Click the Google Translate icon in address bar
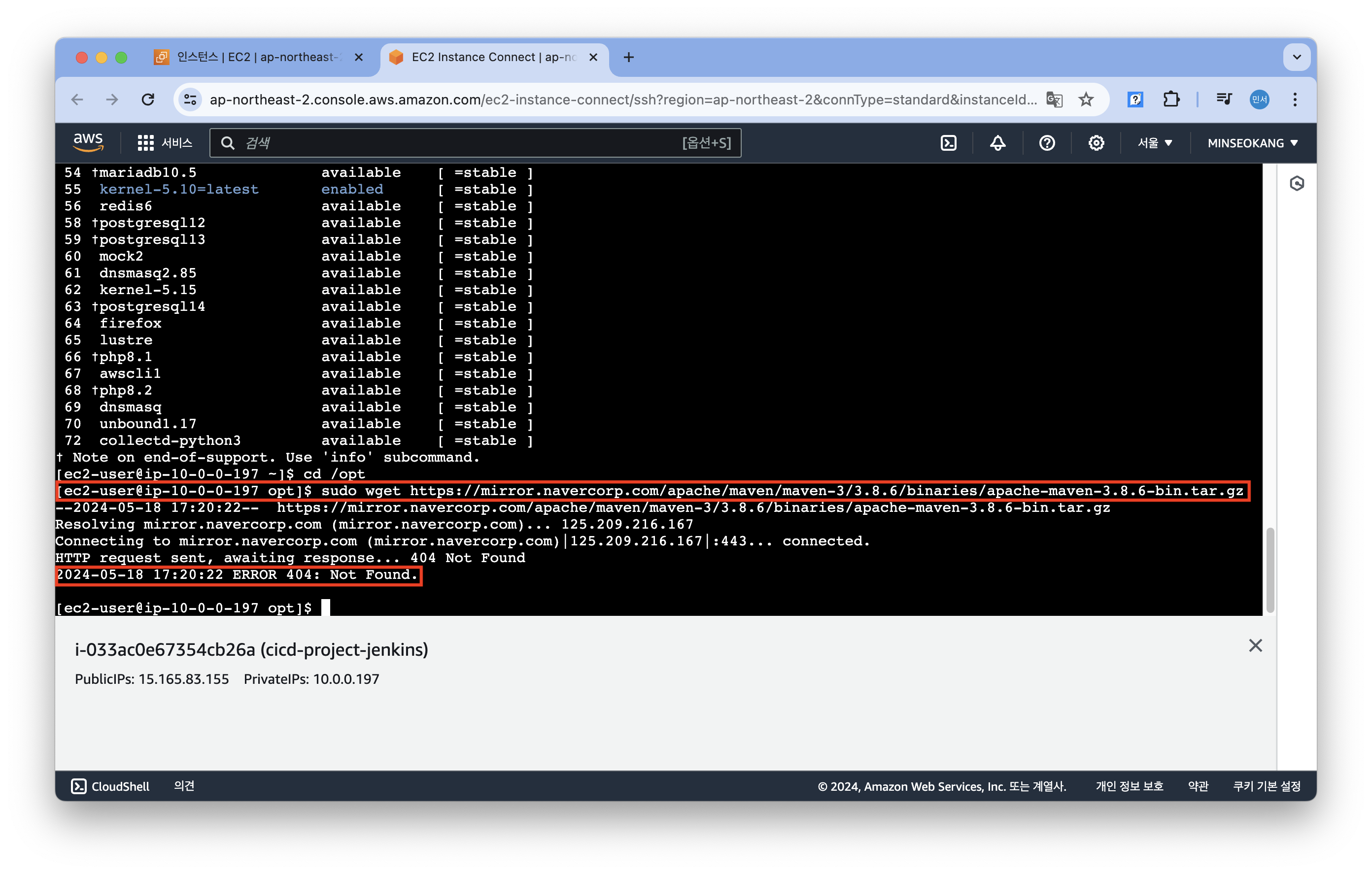This screenshot has width=1372, height=874. 1054,100
